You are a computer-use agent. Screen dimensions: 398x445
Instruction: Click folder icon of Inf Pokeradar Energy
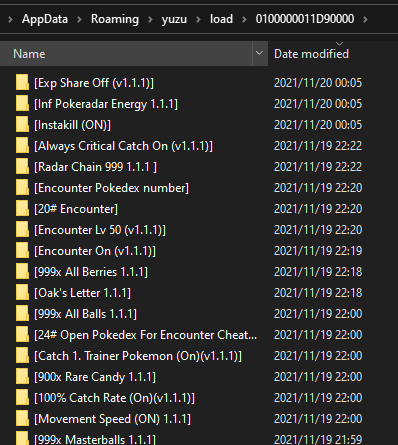tap(22, 104)
